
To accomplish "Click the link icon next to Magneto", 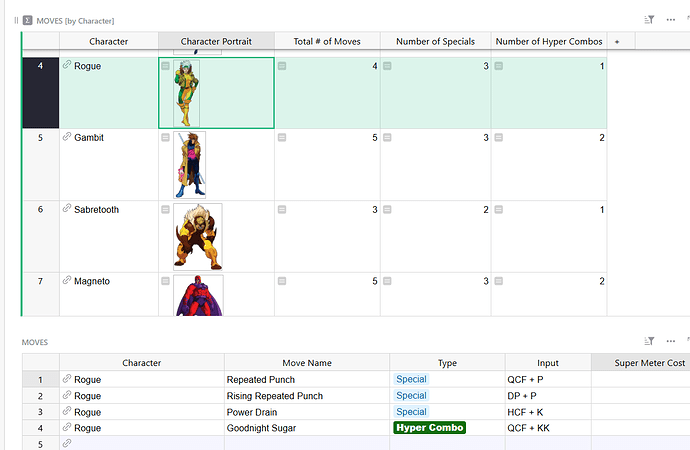I will coord(67,280).
